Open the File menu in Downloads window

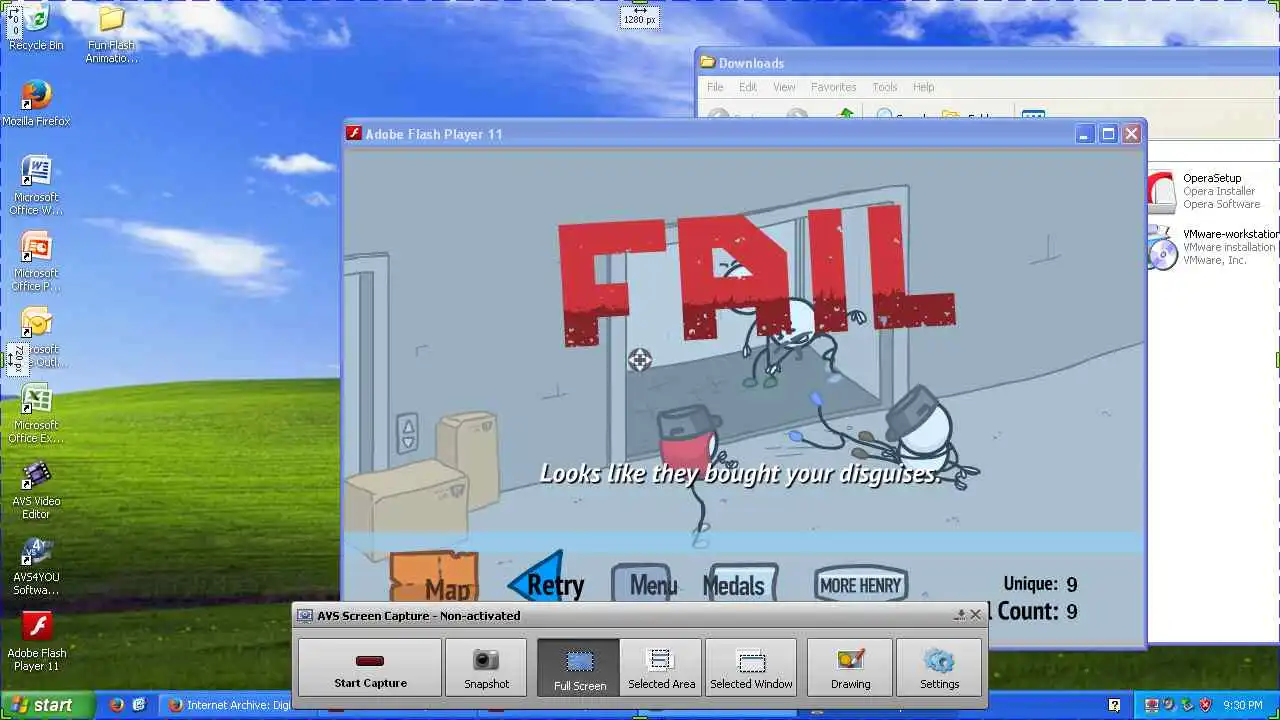point(715,87)
